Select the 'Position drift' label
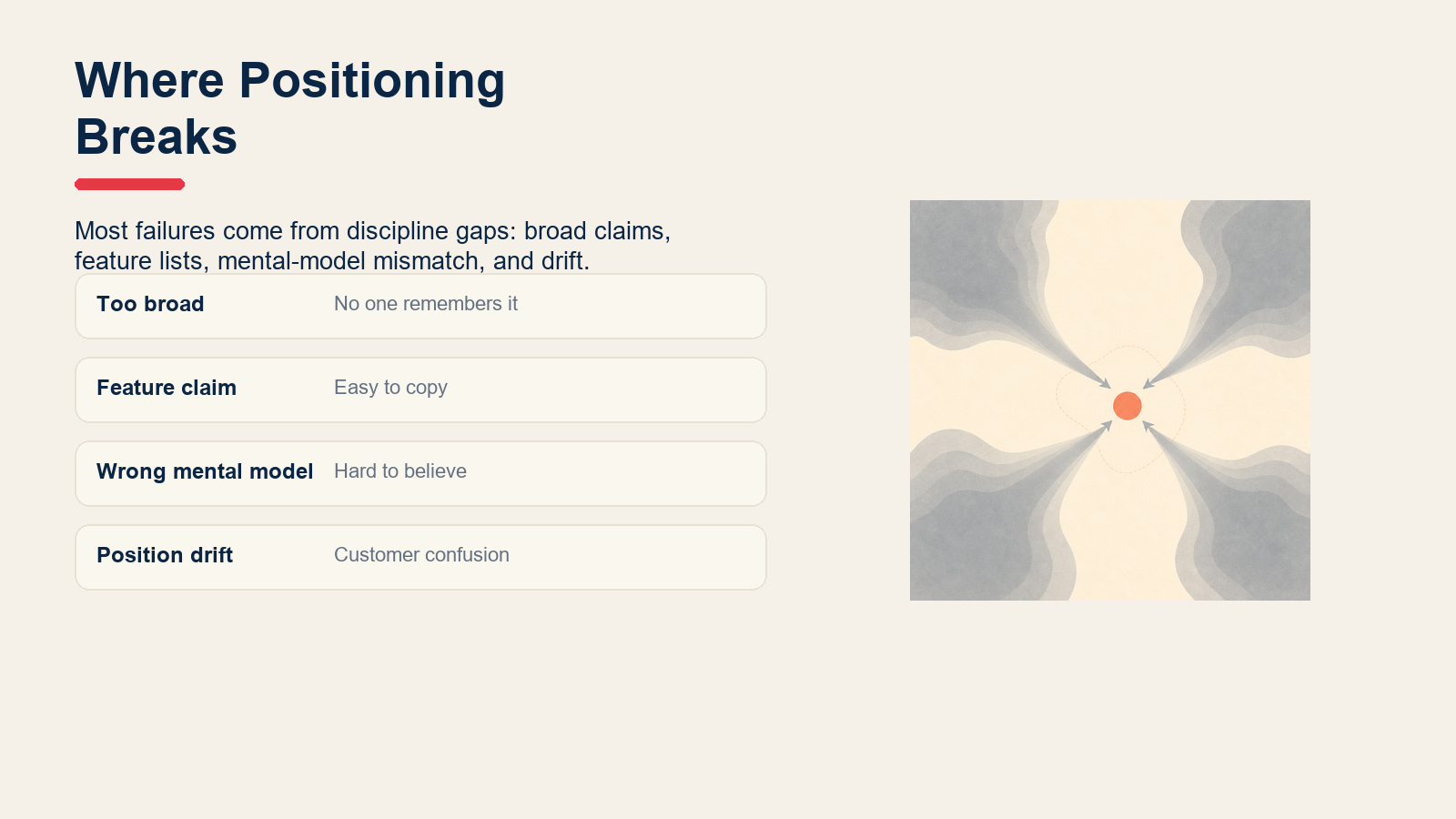1456x819 pixels. point(165,555)
